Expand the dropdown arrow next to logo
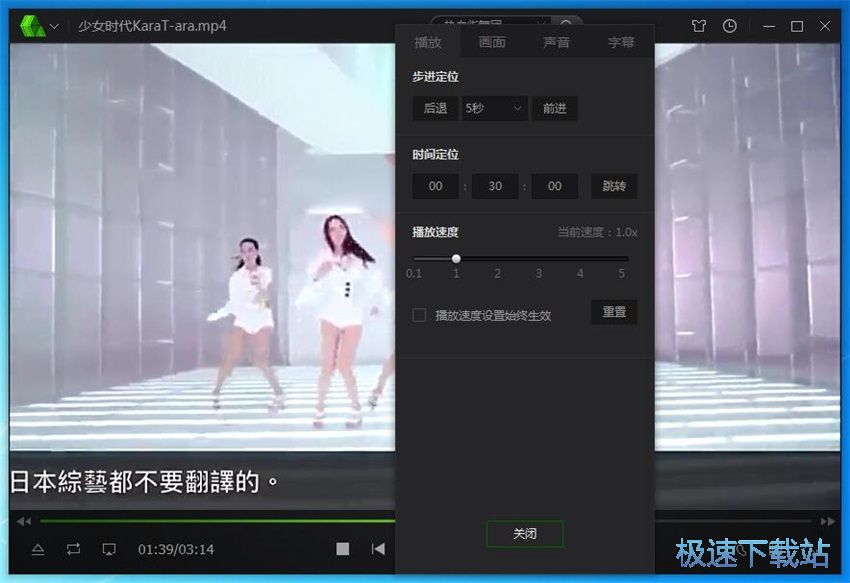Viewport: 850px width, 583px height. pyautogui.click(x=54, y=26)
